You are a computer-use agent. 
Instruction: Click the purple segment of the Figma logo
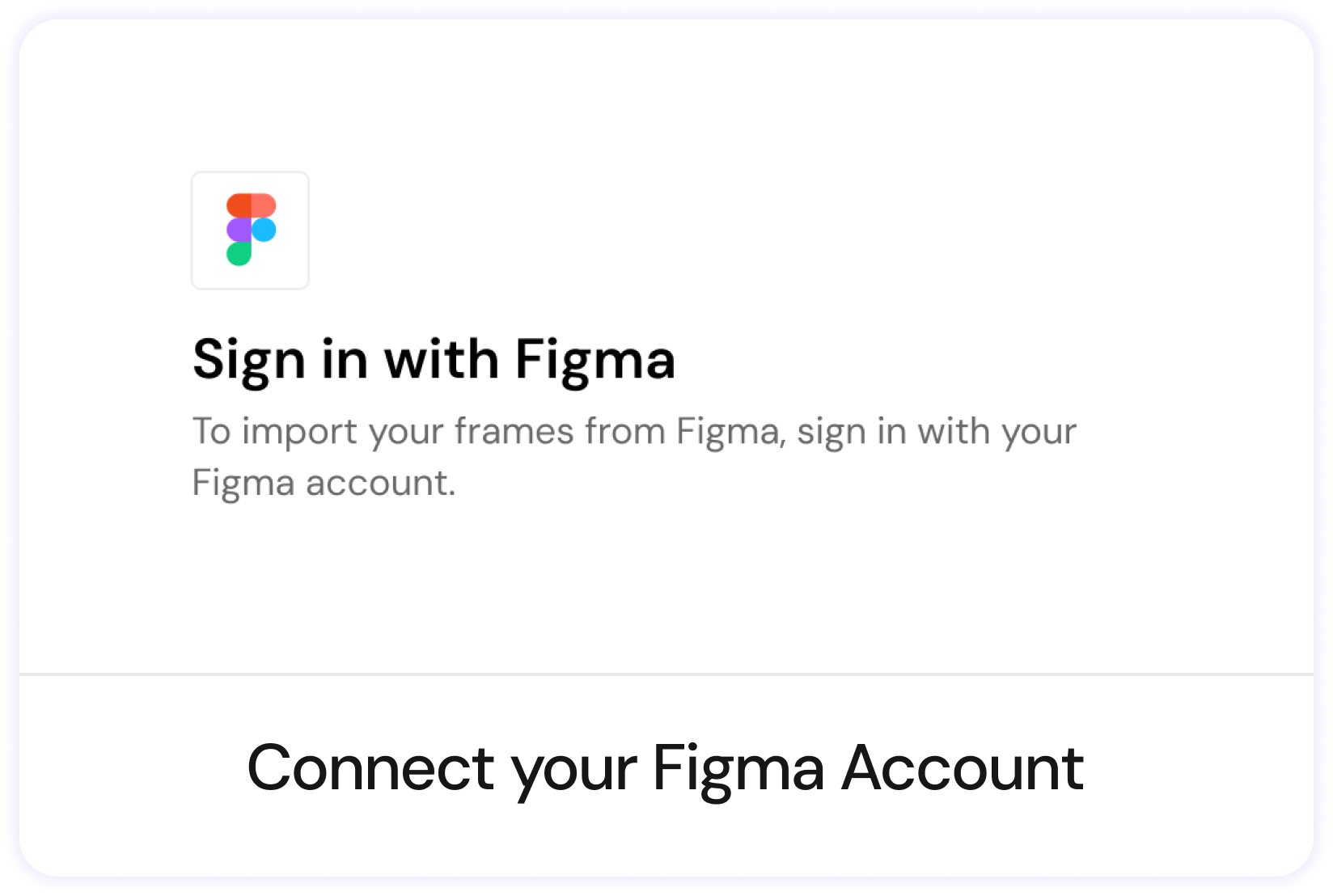click(239, 230)
